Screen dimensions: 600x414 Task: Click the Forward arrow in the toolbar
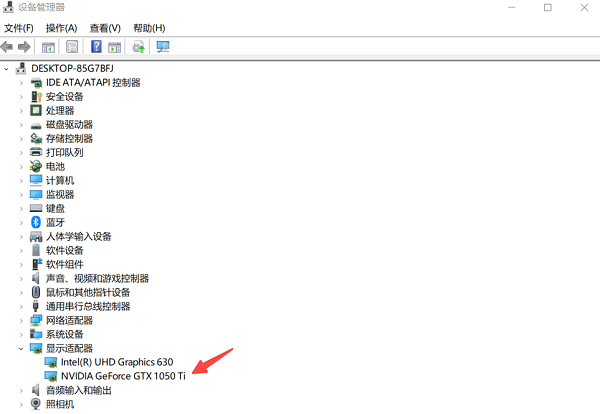24,46
